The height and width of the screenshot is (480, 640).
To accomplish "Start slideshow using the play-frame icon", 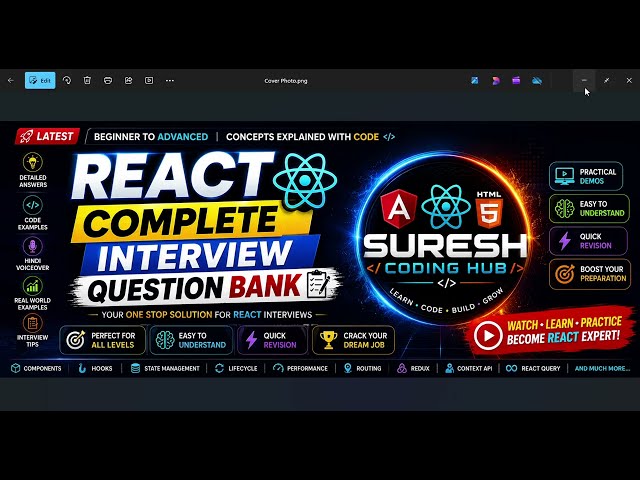I will (149, 80).
